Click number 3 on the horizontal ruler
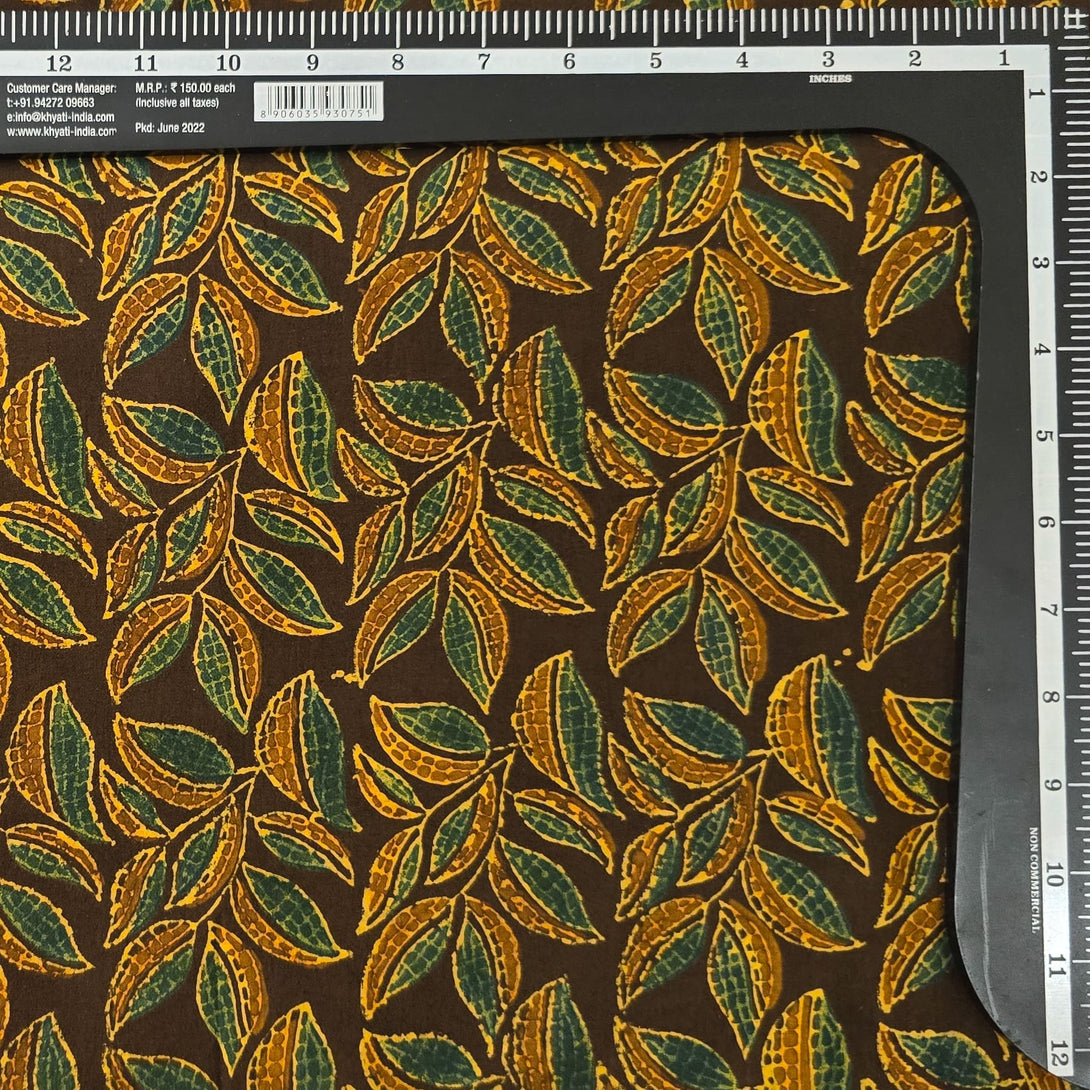 [x=828, y=59]
